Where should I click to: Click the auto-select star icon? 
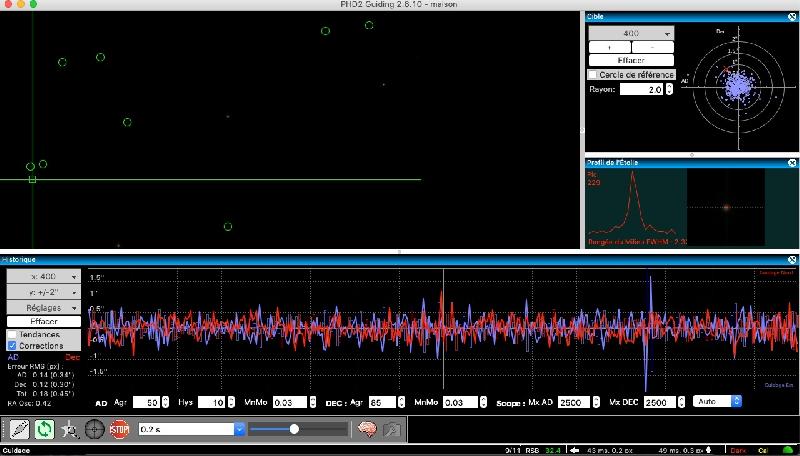point(69,429)
